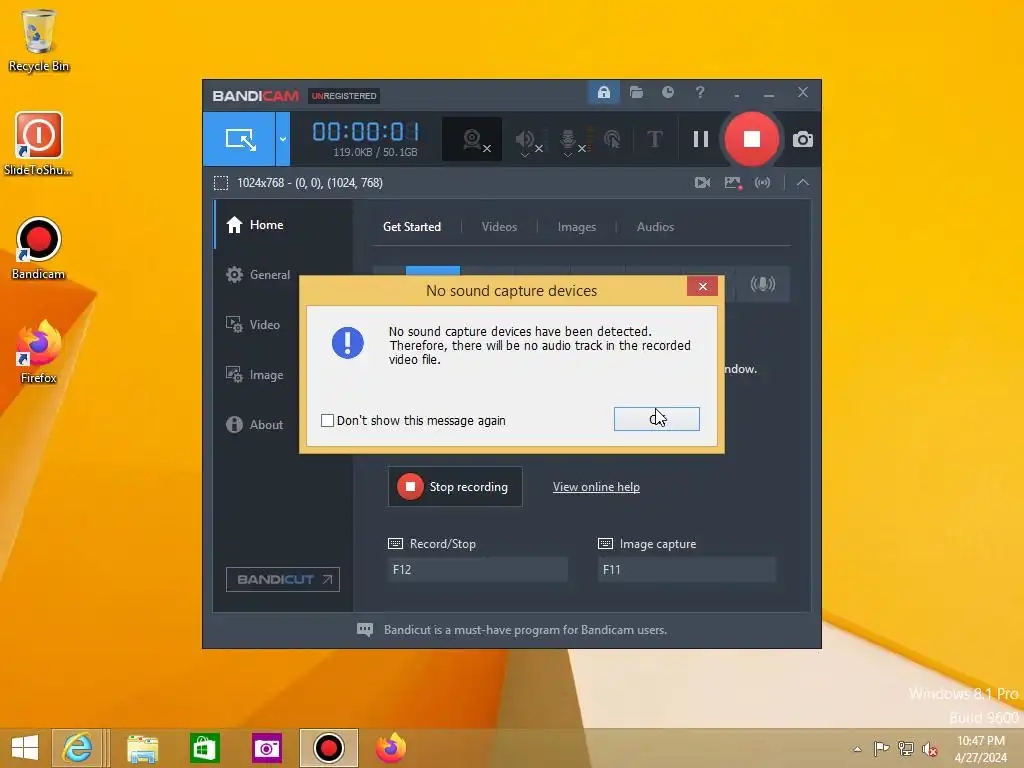1024x768 pixels.
Task: Open the clock showing 10:47 PM
Action: 980,749
